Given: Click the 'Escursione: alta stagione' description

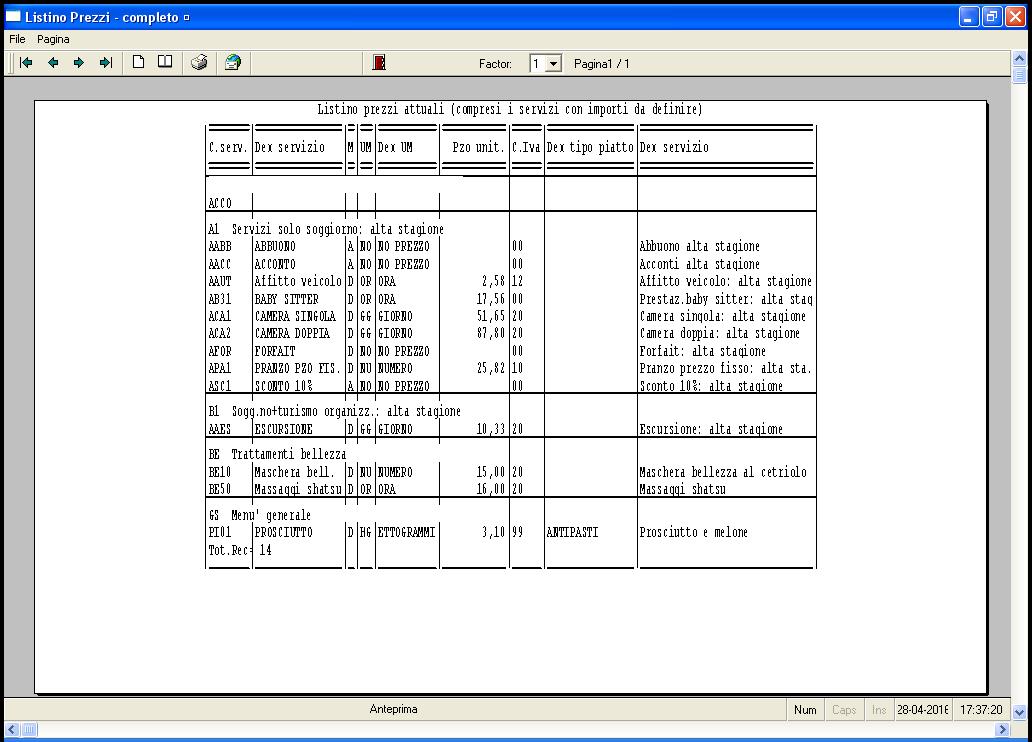Looking at the screenshot, I should 711,429.
